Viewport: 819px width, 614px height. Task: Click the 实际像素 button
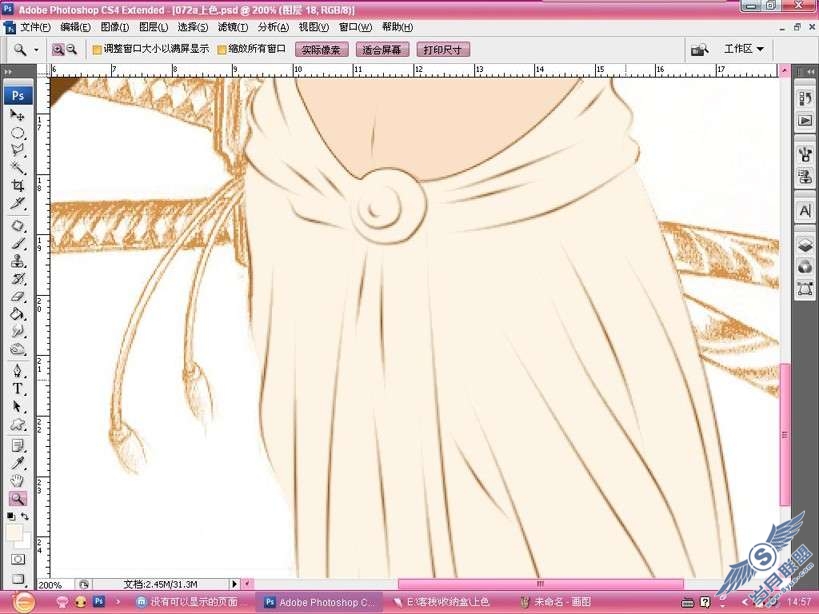pyautogui.click(x=322, y=50)
